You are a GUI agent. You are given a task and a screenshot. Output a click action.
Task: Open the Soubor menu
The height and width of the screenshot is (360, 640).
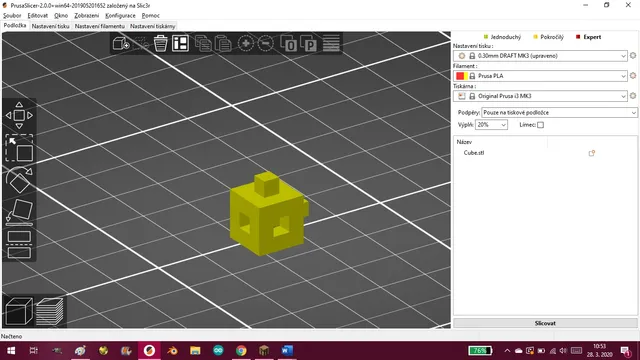[12, 16]
